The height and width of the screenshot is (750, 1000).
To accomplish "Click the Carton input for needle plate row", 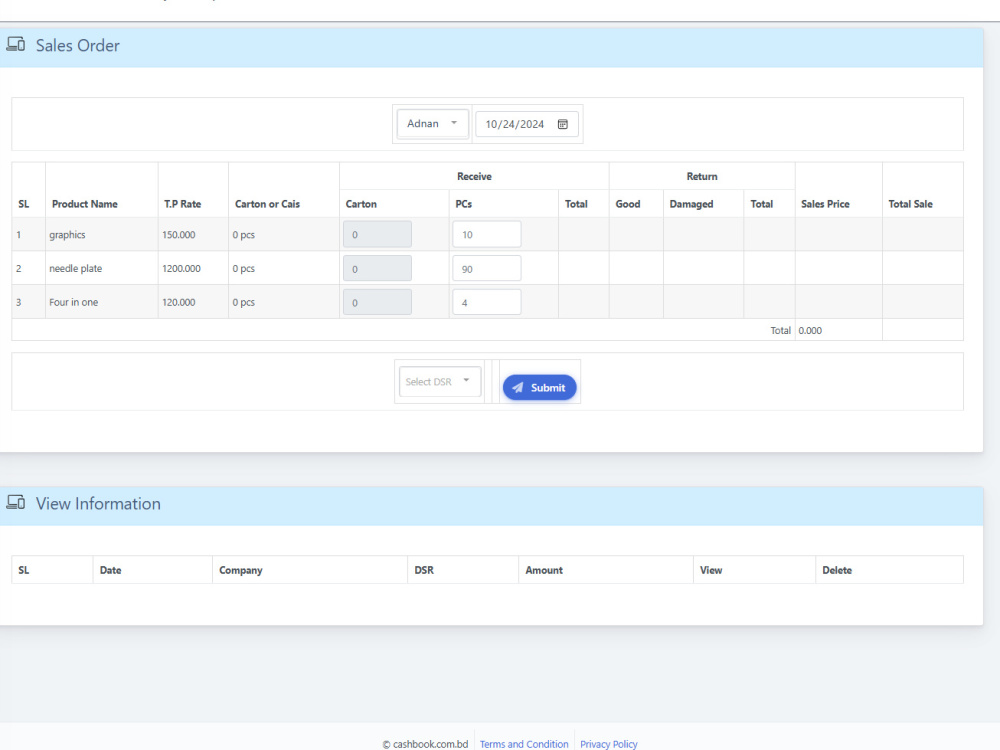I will click(x=377, y=268).
